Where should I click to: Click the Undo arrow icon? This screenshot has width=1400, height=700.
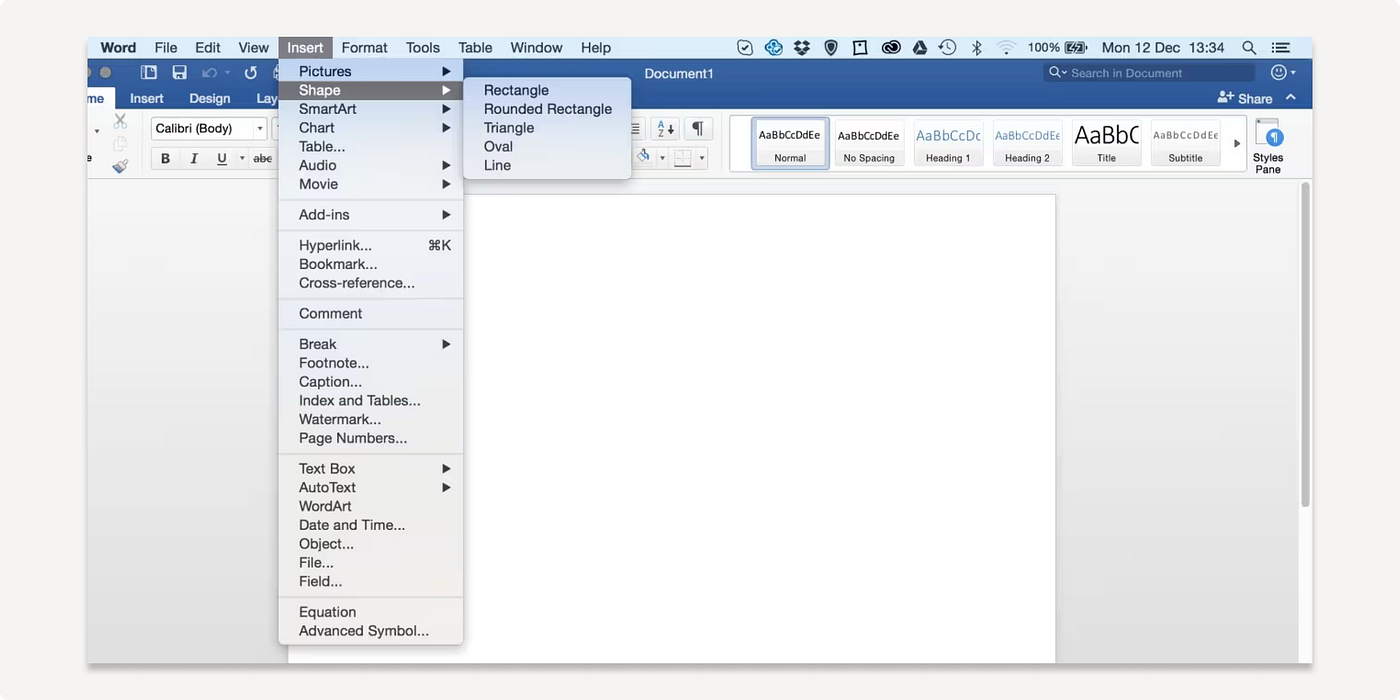209,72
